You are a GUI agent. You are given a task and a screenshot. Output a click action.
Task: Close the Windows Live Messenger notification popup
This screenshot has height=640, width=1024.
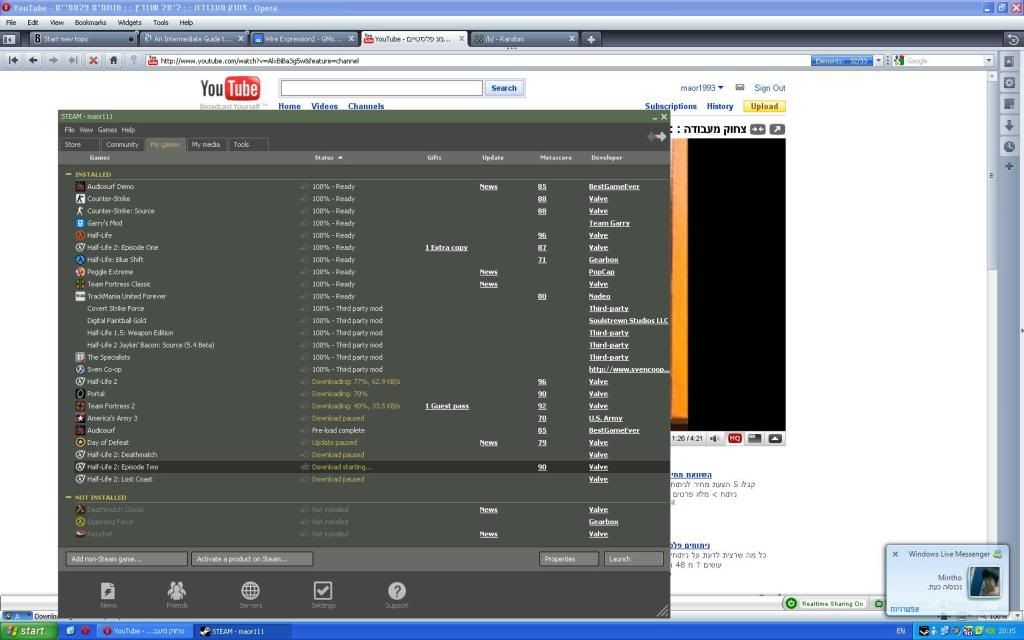tap(895, 554)
